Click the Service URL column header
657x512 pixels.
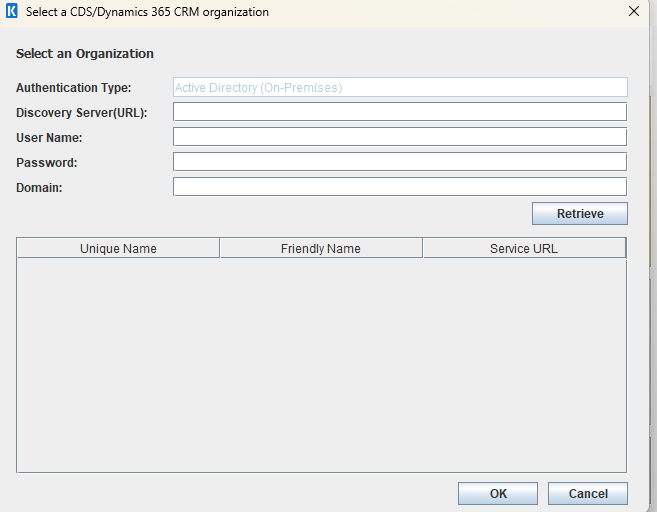click(524, 248)
